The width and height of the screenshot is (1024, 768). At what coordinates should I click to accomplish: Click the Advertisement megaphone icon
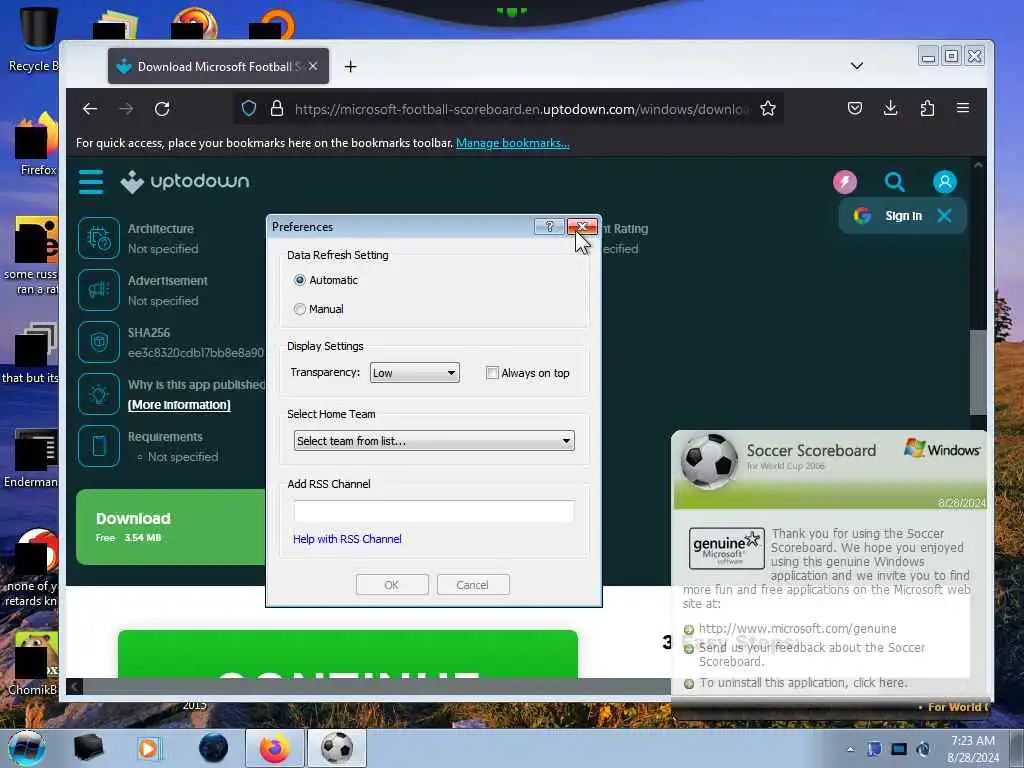(x=99, y=290)
